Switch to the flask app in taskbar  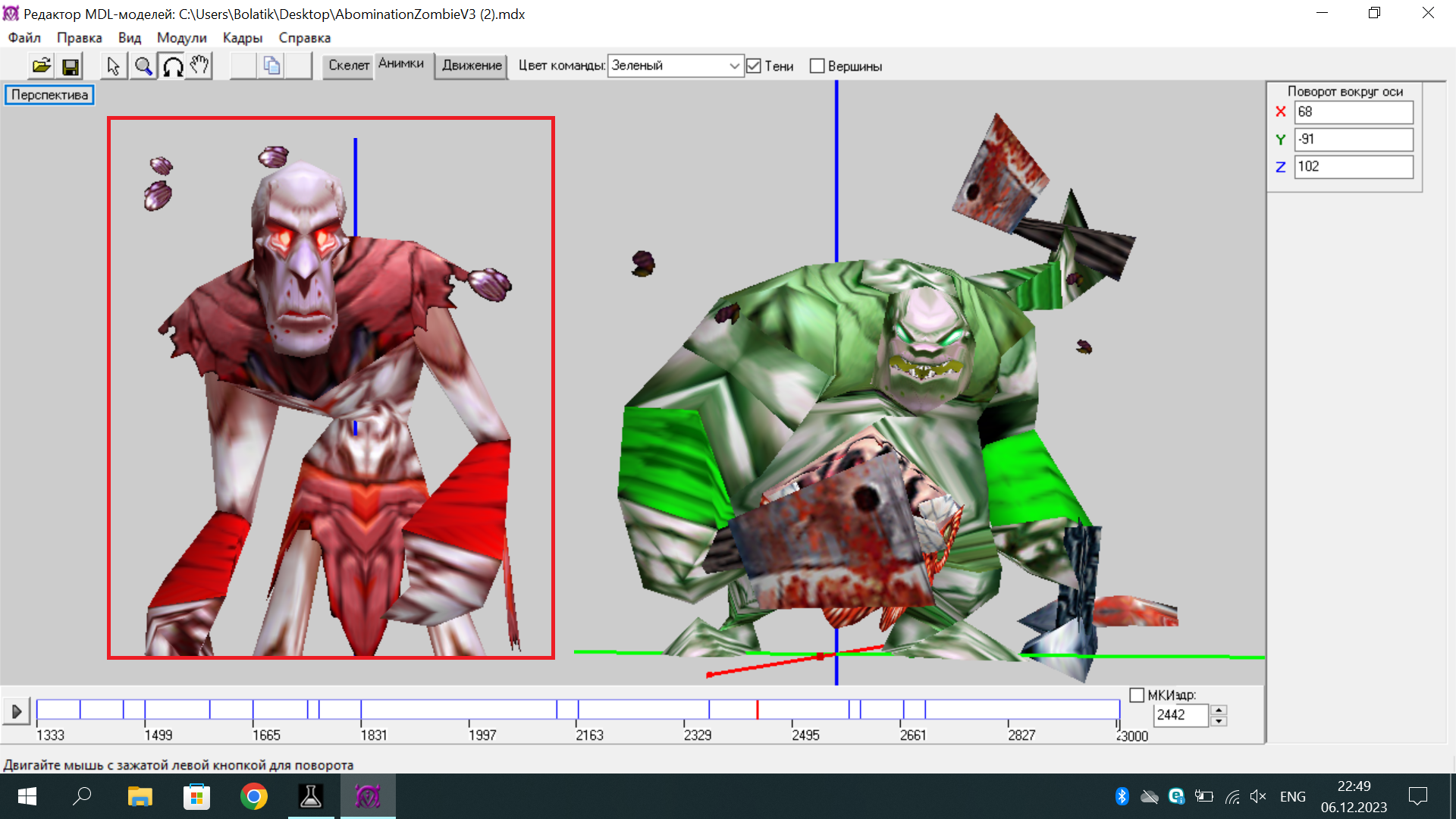click(x=311, y=796)
